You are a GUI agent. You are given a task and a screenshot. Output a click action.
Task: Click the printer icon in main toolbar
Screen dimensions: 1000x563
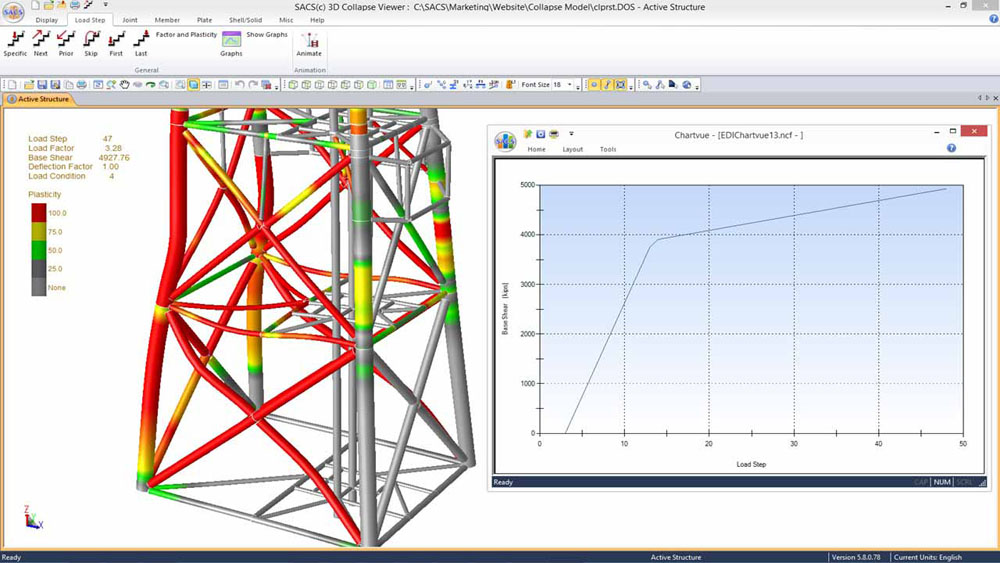pos(82,84)
